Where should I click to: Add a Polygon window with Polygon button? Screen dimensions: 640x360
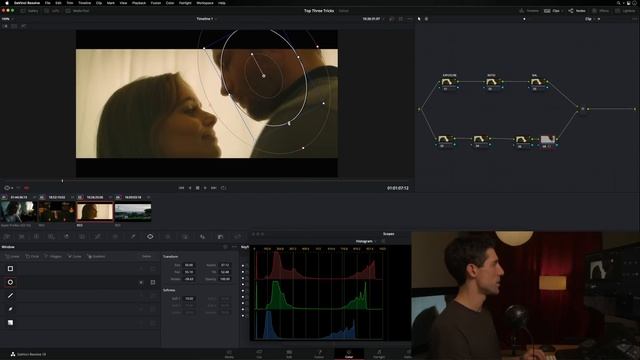(53, 256)
